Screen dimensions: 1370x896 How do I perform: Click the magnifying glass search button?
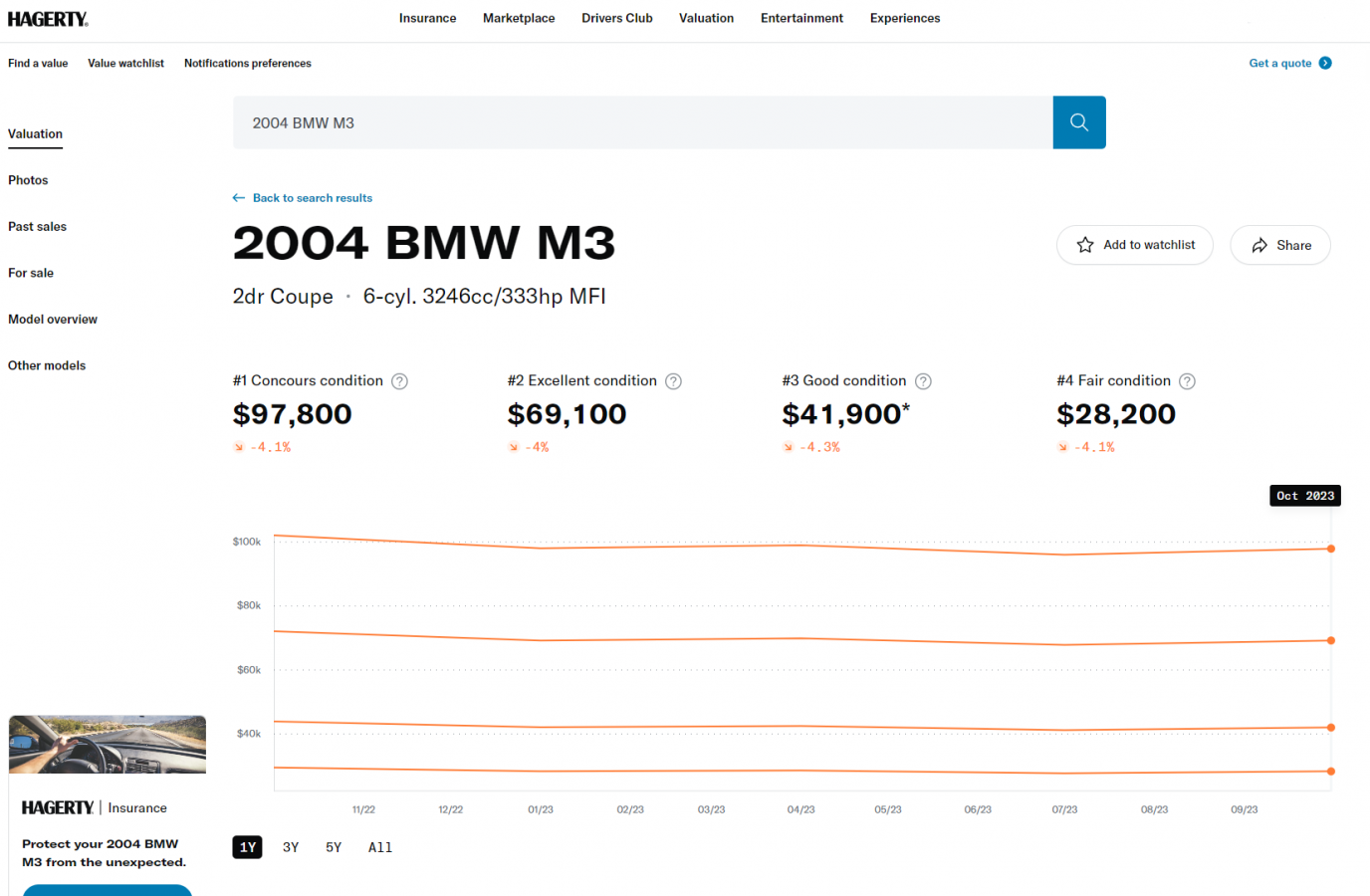click(1078, 122)
